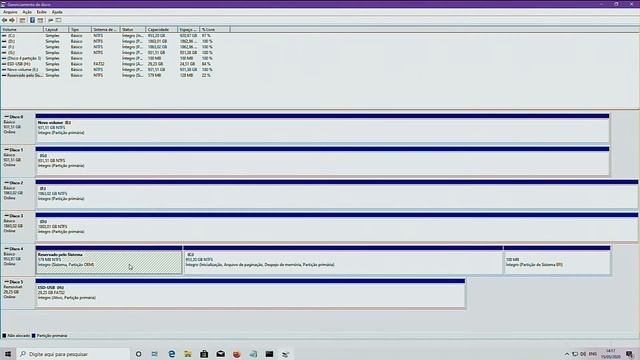Sort by the Capacidade column header
This screenshot has height=360, width=640.
pyautogui.click(x=162, y=29)
